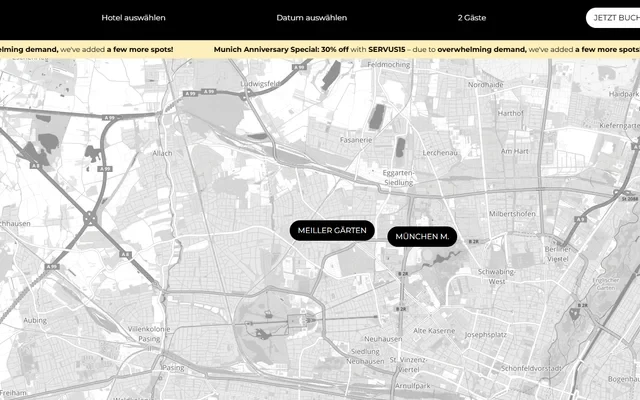Click the Allach district label
This screenshot has width=640, height=400.
pyautogui.click(x=162, y=153)
